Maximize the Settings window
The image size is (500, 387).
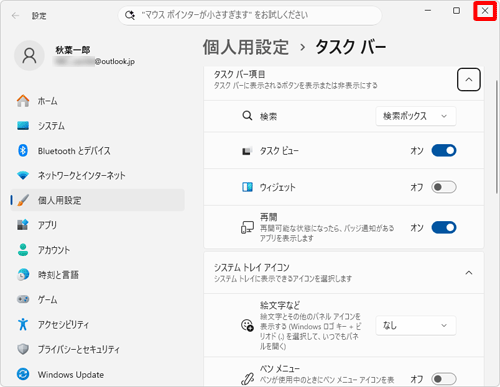pos(456,11)
